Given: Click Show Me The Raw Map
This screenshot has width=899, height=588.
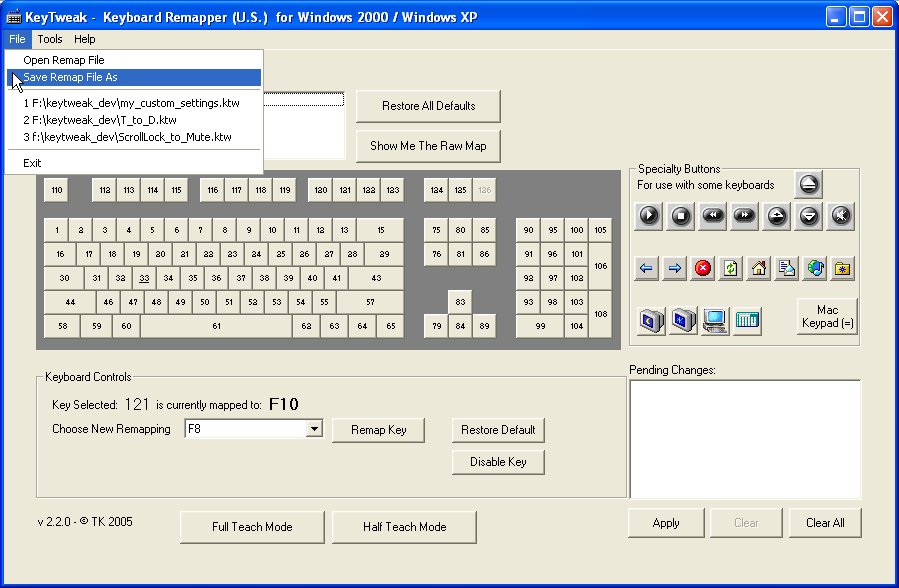Looking at the screenshot, I should tap(428, 146).
